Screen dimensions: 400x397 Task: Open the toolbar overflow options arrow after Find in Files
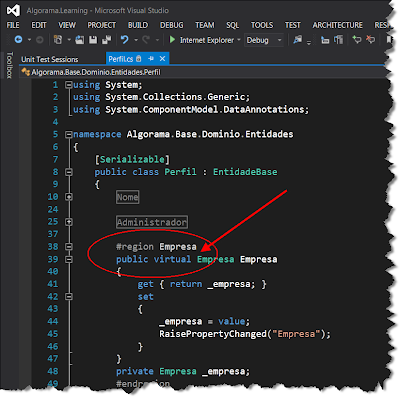pos(309,42)
